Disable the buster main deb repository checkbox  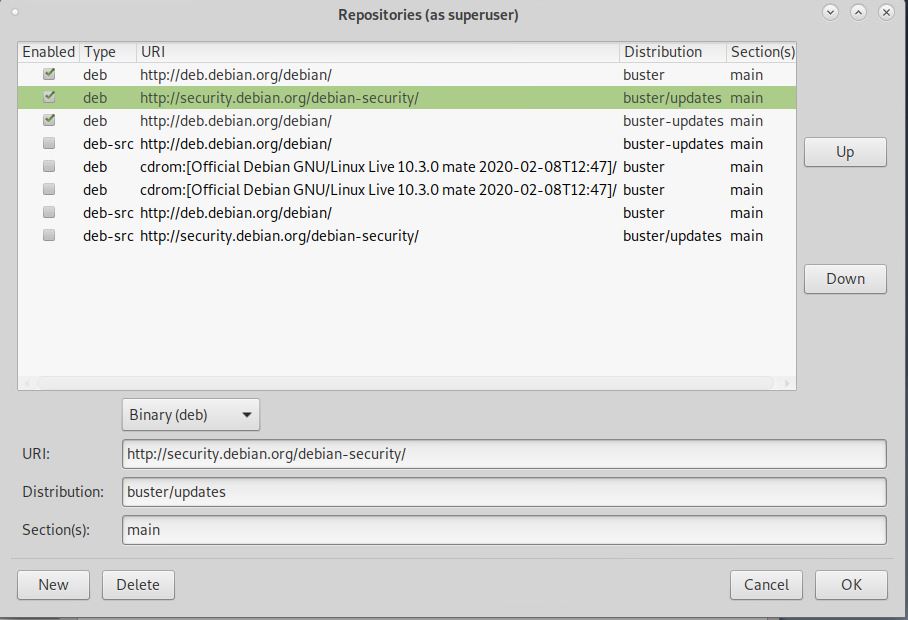coord(48,75)
